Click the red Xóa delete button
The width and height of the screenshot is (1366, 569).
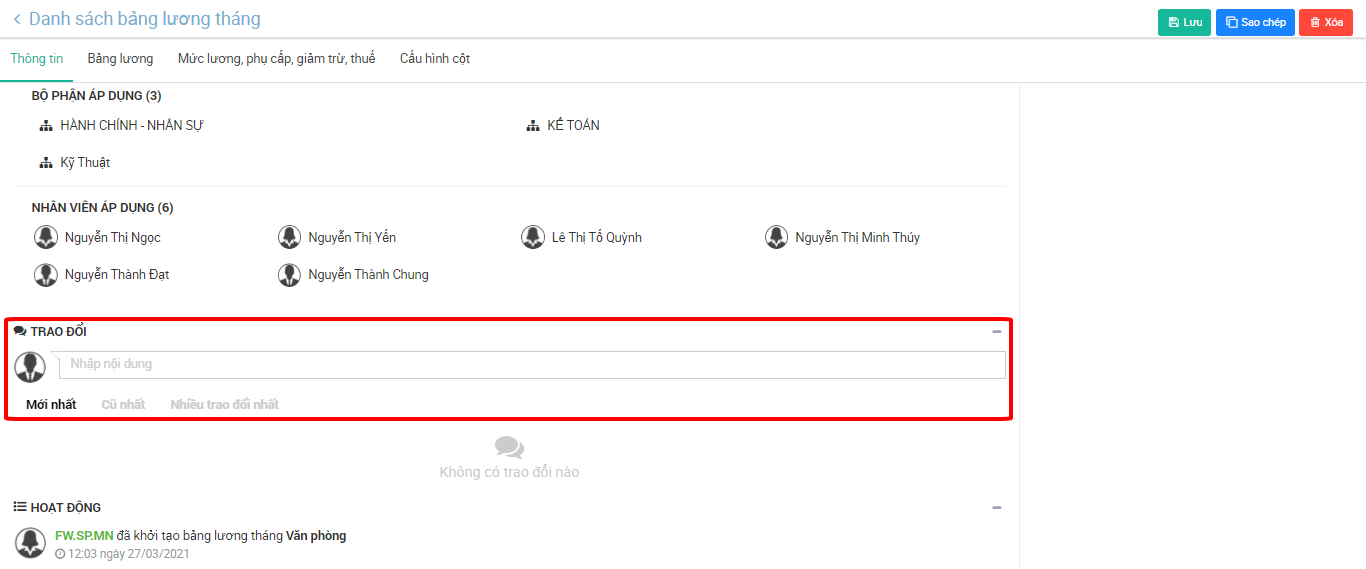point(1325,22)
